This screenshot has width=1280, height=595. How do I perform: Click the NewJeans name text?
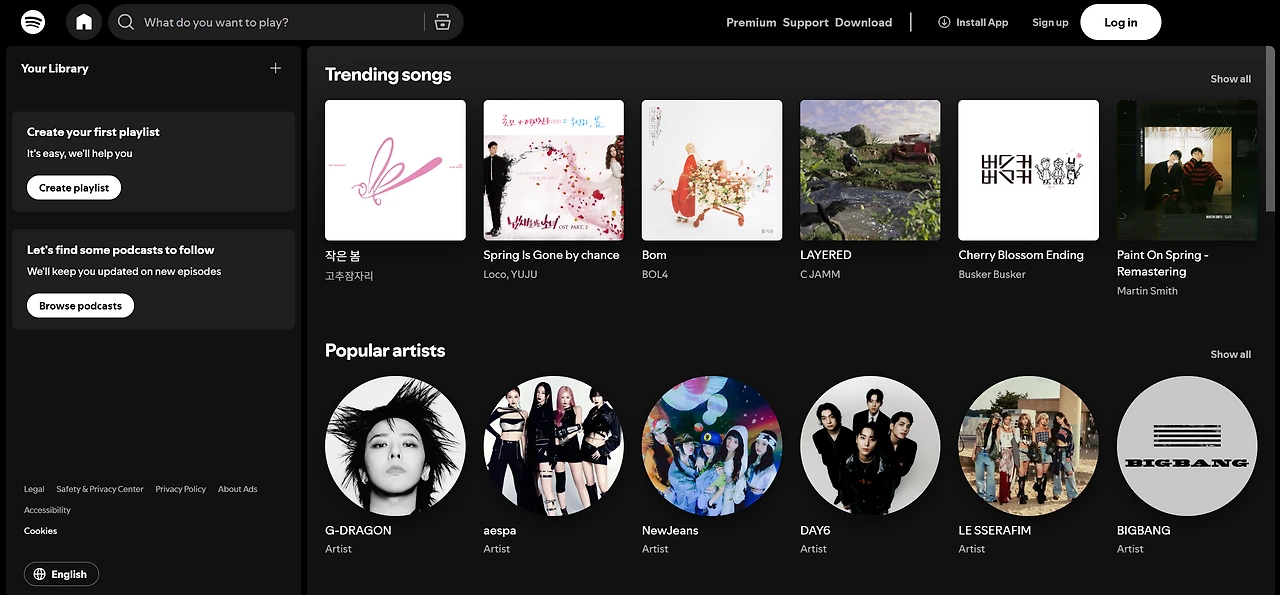[670, 530]
